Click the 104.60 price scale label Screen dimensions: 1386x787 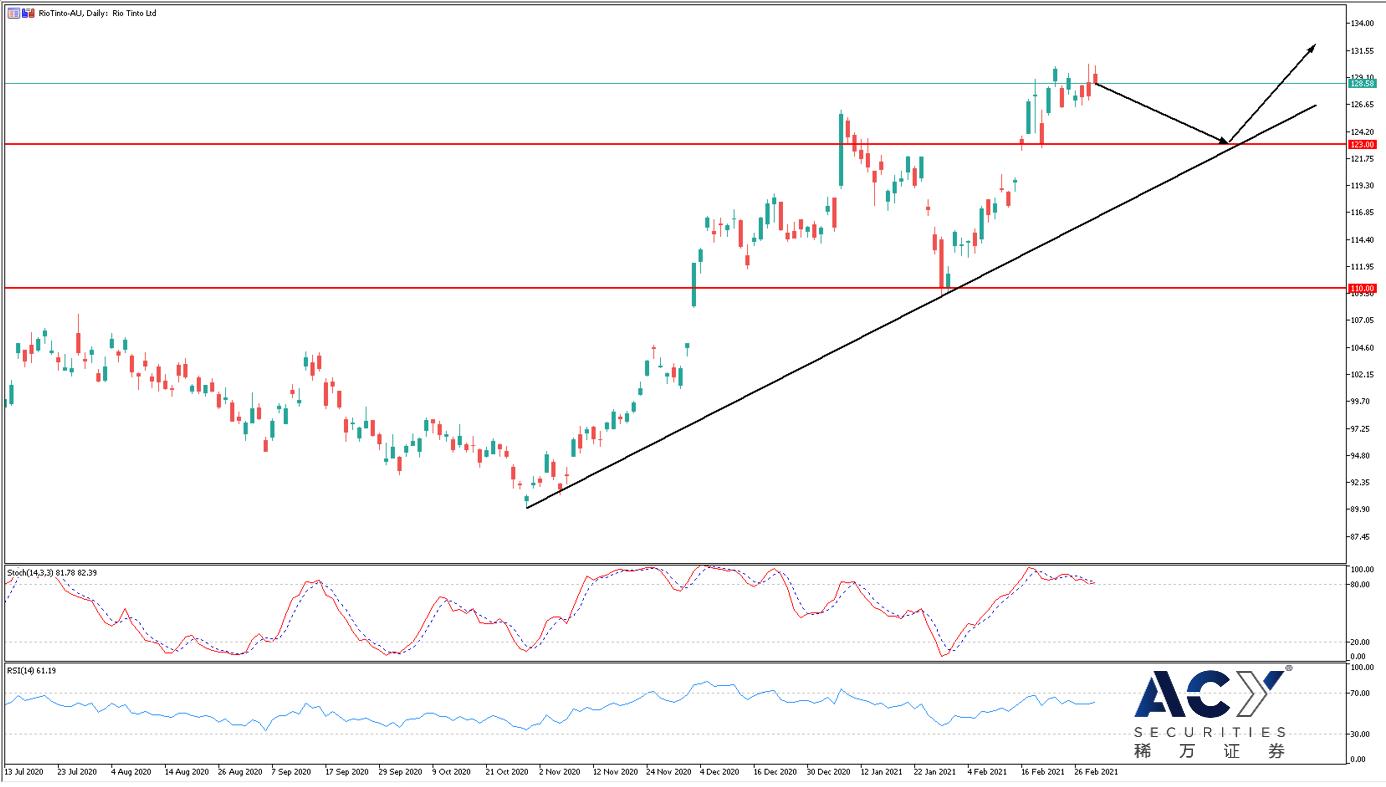click(x=1363, y=347)
